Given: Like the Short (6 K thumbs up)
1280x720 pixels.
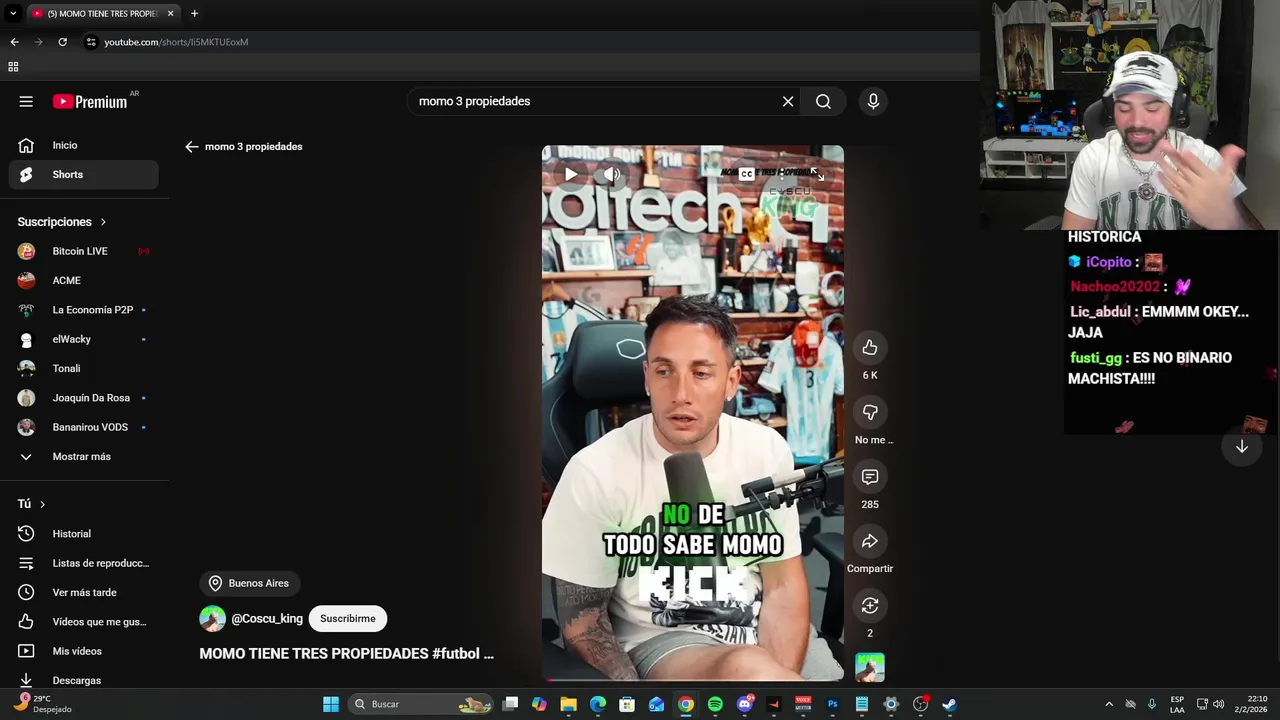Looking at the screenshot, I should click(870, 347).
